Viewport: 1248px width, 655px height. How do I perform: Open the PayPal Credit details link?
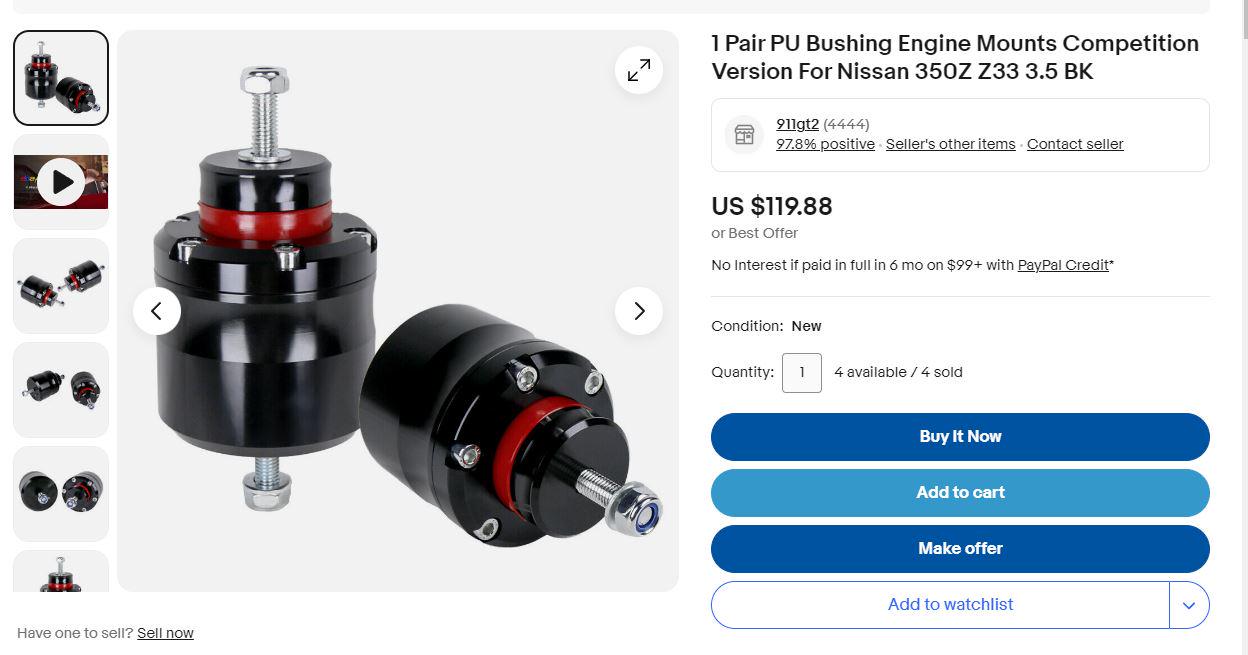pyautogui.click(x=1063, y=265)
